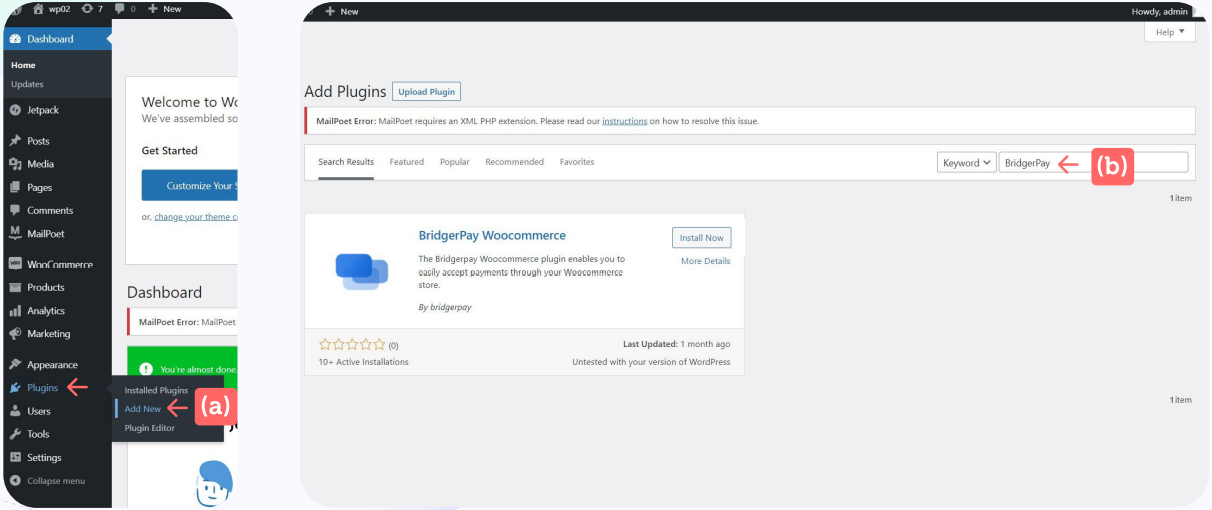The width and height of the screenshot is (1212, 510).
Task: Click the Plugins plug icon
Action: (x=15, y=388)
